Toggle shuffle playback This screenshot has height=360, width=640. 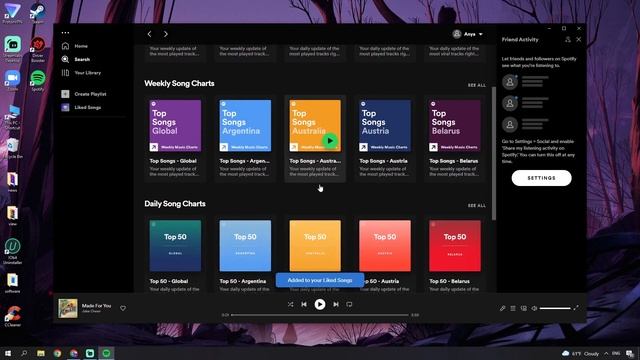click(290, 304)
